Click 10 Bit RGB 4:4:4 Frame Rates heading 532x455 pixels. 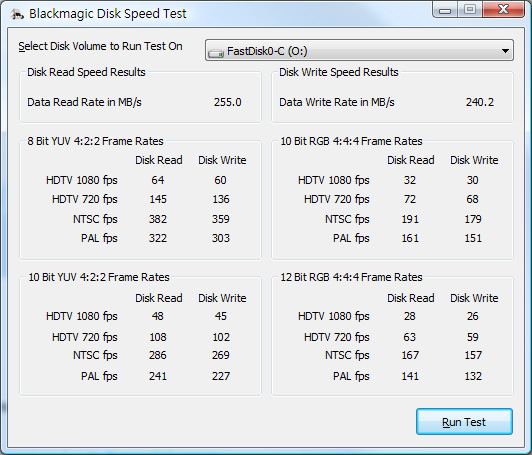(352, 141)
